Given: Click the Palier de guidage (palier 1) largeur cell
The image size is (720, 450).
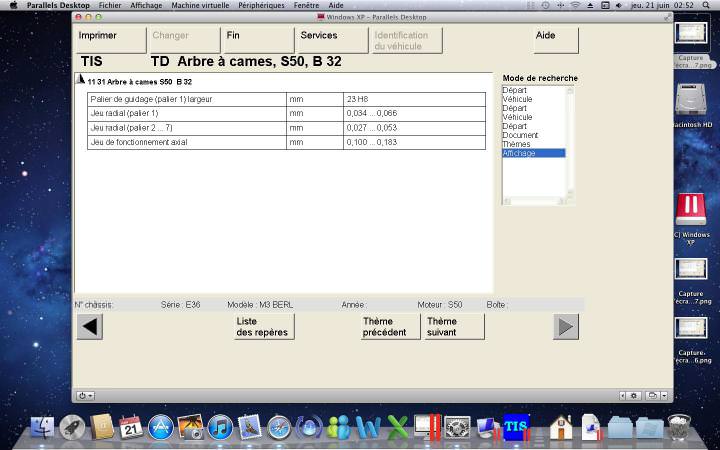Looking at the screenshot, I should [x=187, y=99].
